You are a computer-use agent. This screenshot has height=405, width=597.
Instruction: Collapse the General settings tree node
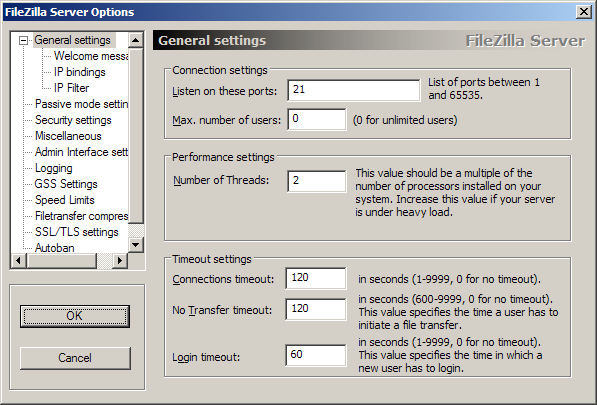(x=24, y=40)
